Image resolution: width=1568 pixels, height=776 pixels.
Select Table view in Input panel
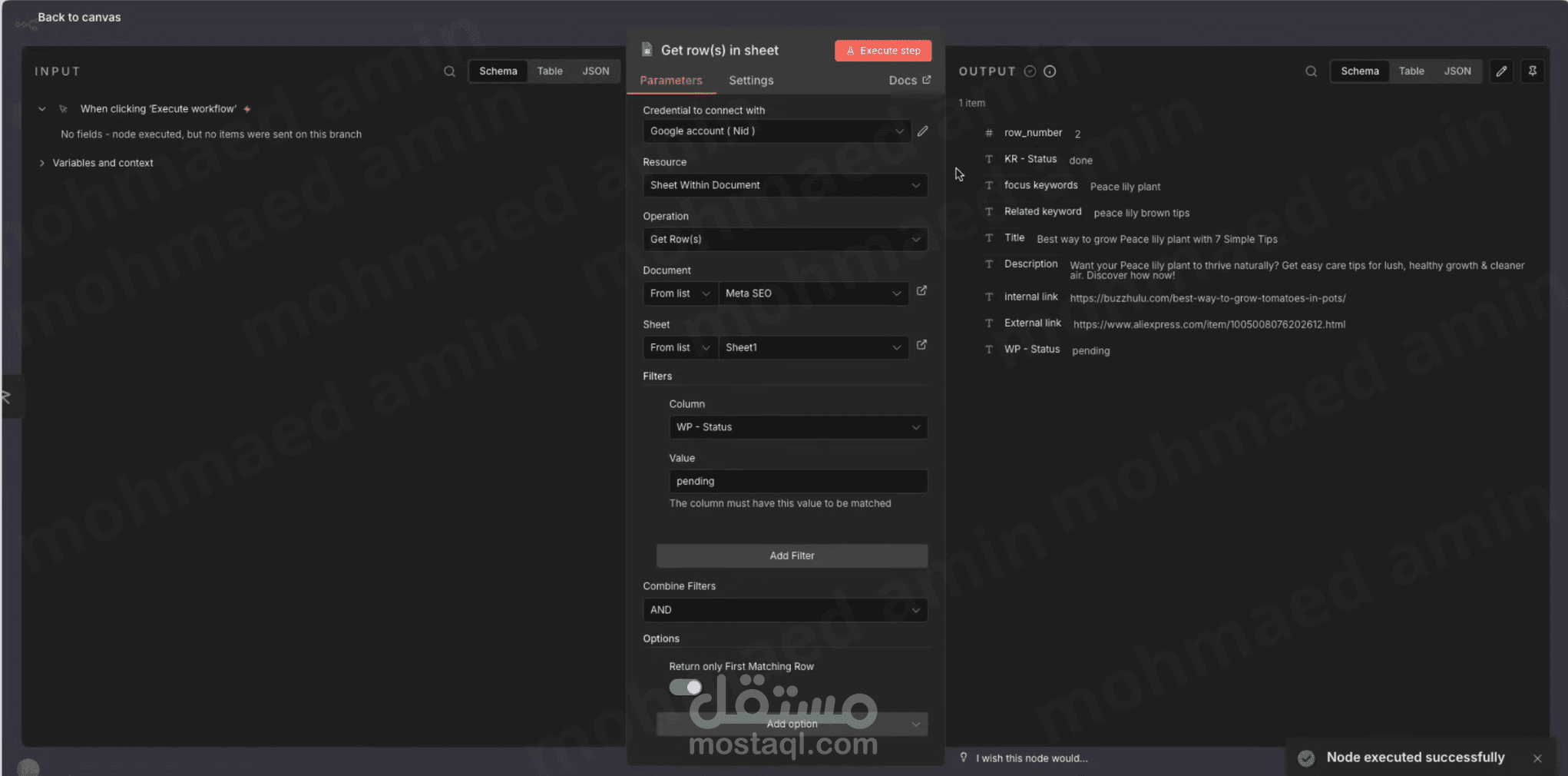tap(550, 71)
